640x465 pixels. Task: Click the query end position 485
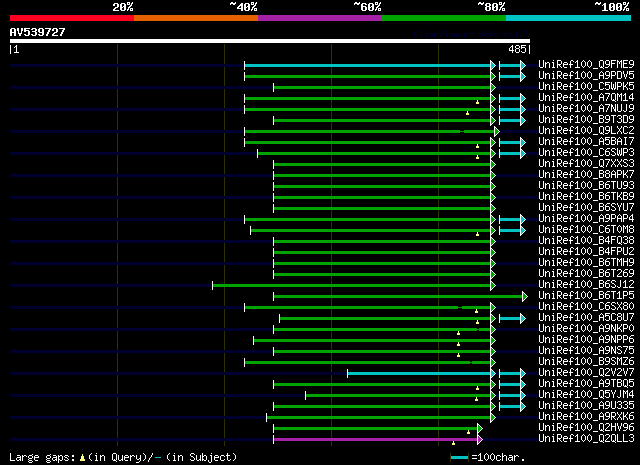pos(517,49)
